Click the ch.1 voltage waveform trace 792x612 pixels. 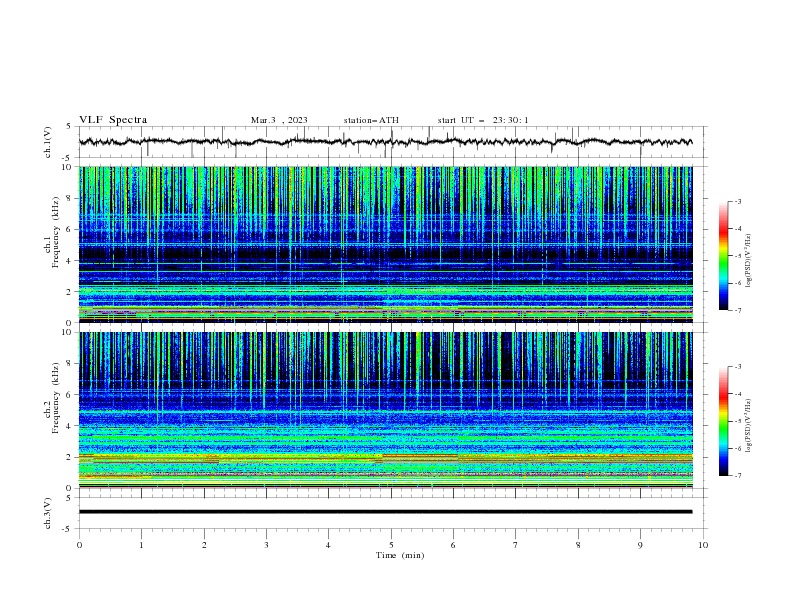[385, 142]
